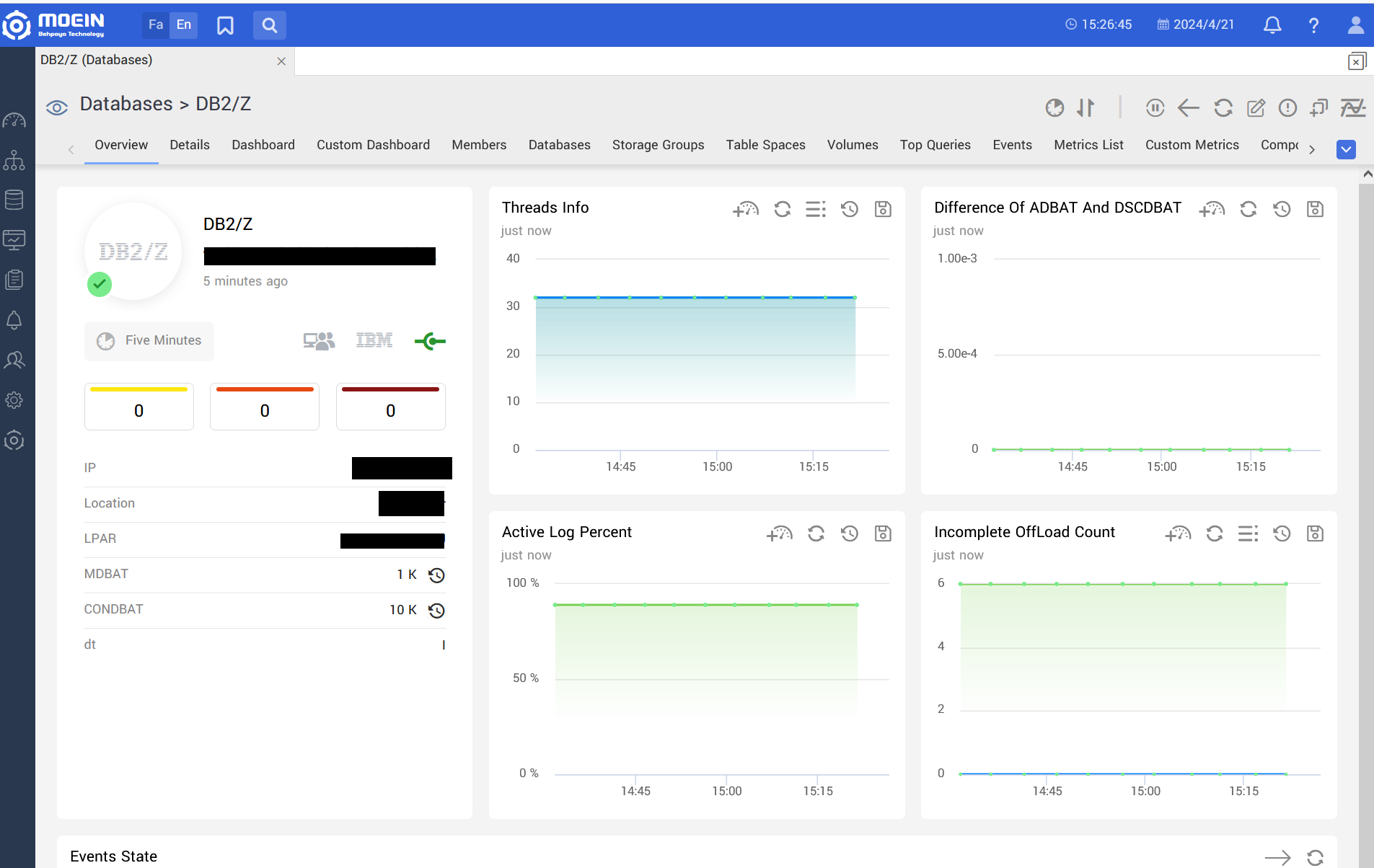Image resolution: width=1374 pixels, height=868 pixels.
Task: Open the bookmark icon in top bar
Action: coord(225,25)
